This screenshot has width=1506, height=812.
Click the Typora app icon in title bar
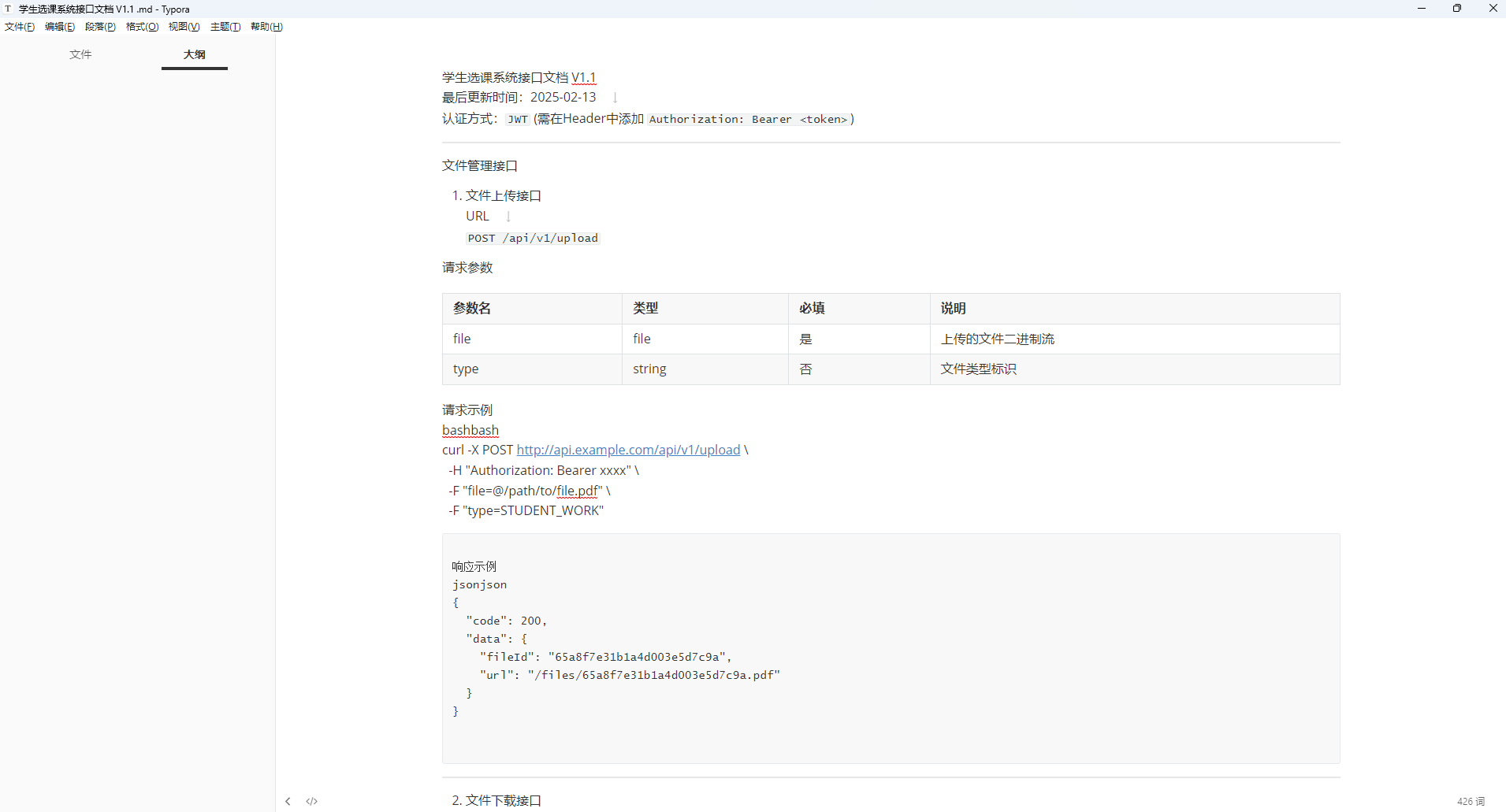click(x=8, y=9)
